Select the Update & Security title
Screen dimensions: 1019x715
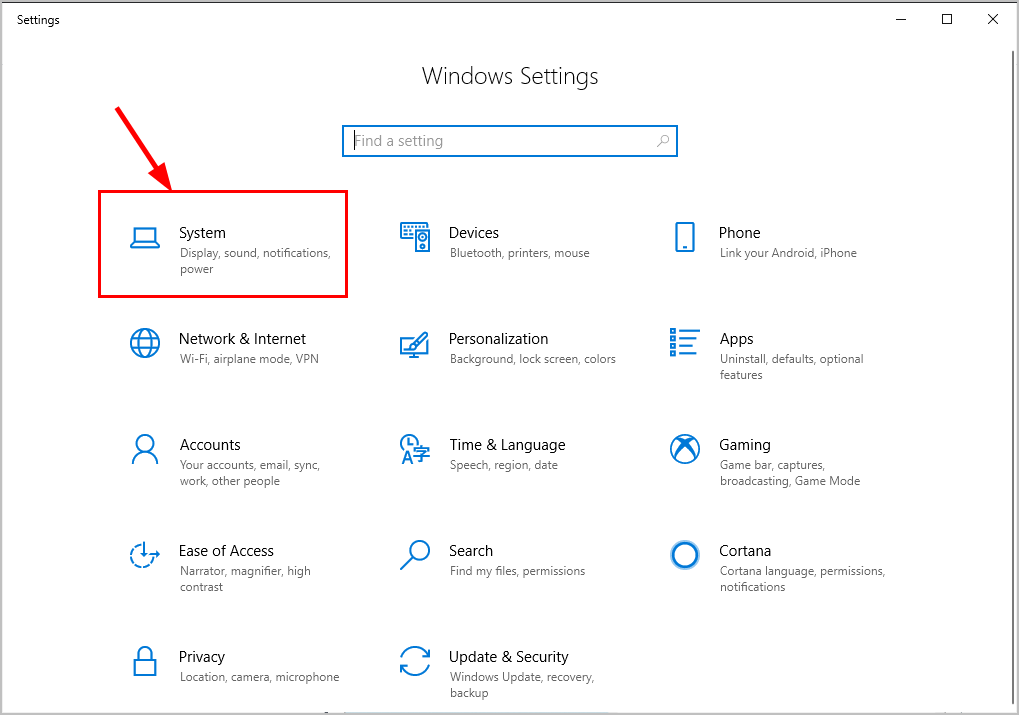point(509,656)
